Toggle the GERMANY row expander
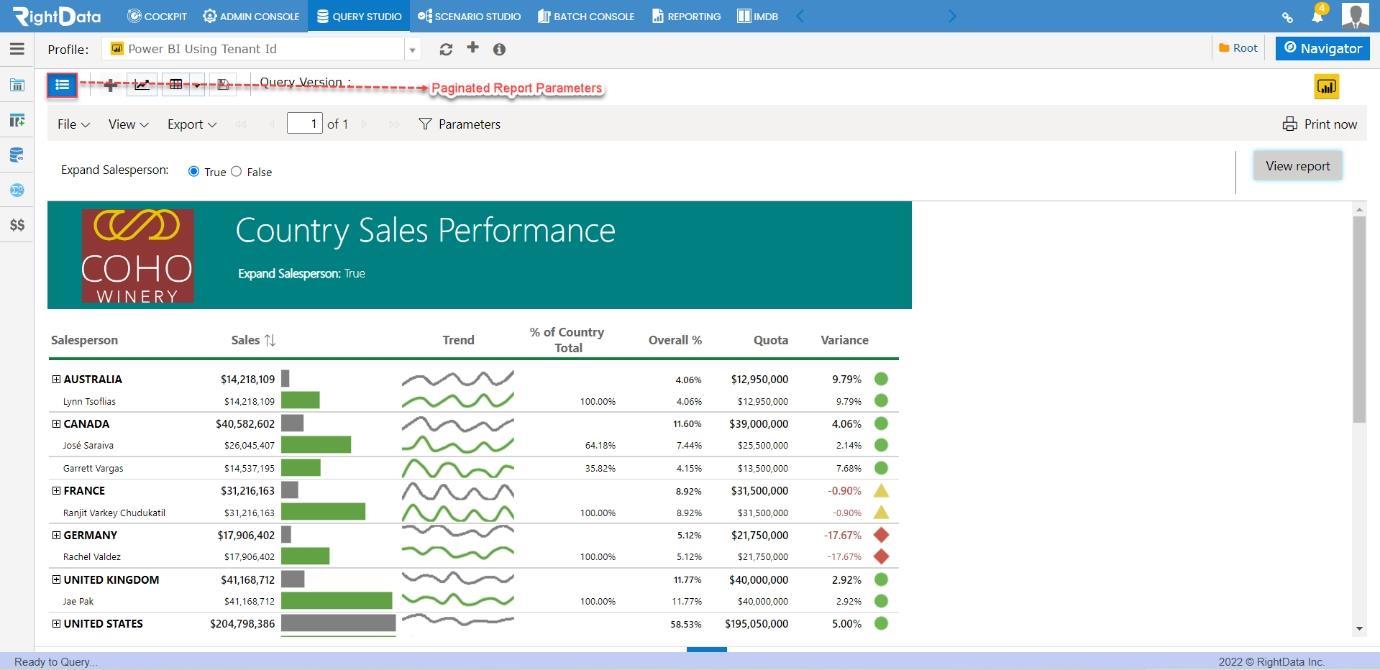Screen dimensions: 1380x670 tap(56, 535)
